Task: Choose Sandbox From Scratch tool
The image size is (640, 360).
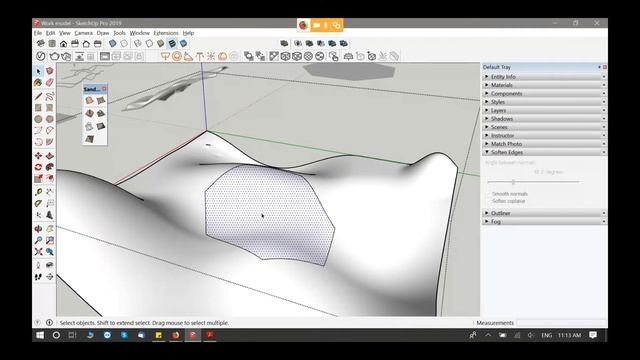Action: pyautogui.click(x=100, y=100)
